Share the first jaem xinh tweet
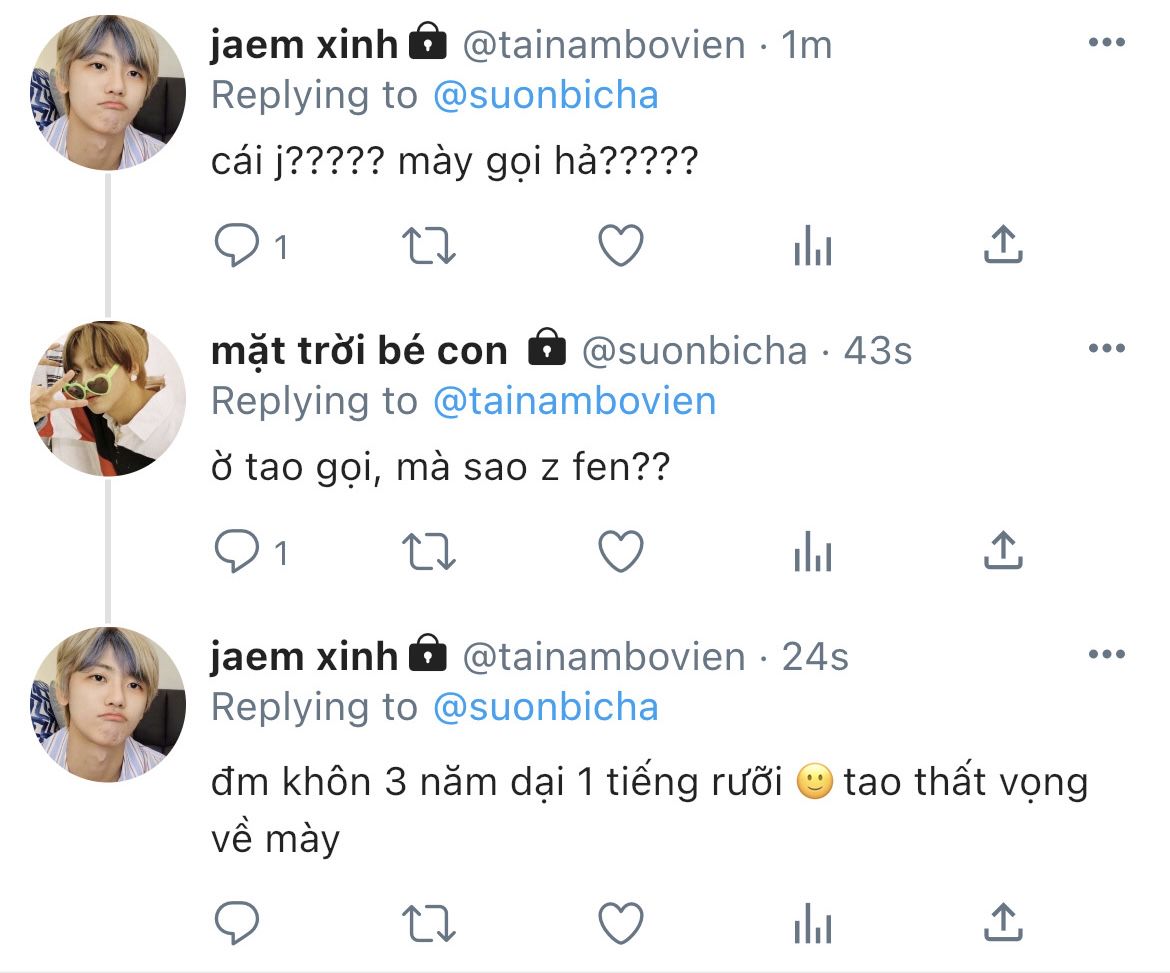 coord(1002,246)
